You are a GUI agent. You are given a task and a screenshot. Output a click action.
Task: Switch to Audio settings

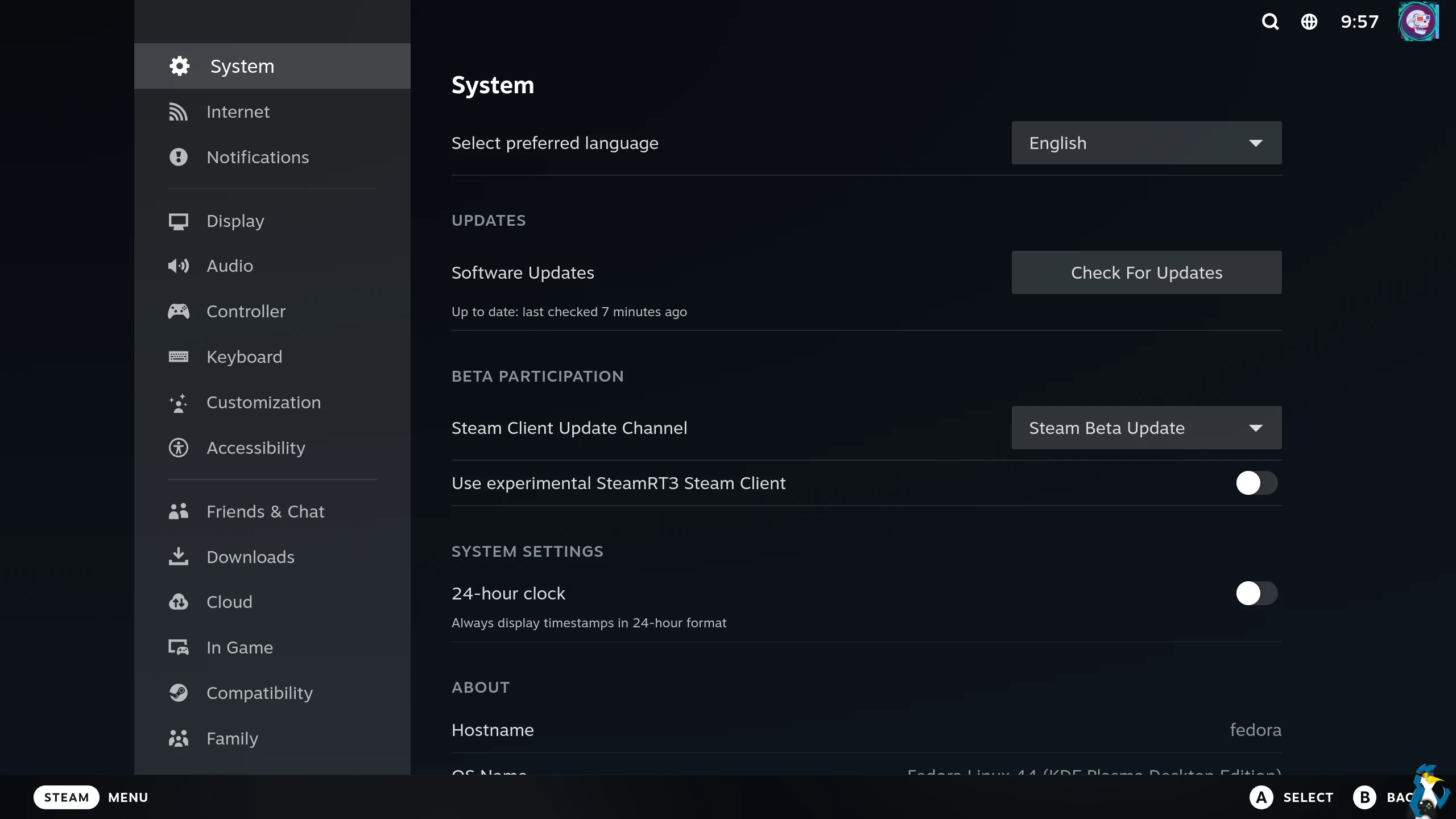[x=272, y=266]
